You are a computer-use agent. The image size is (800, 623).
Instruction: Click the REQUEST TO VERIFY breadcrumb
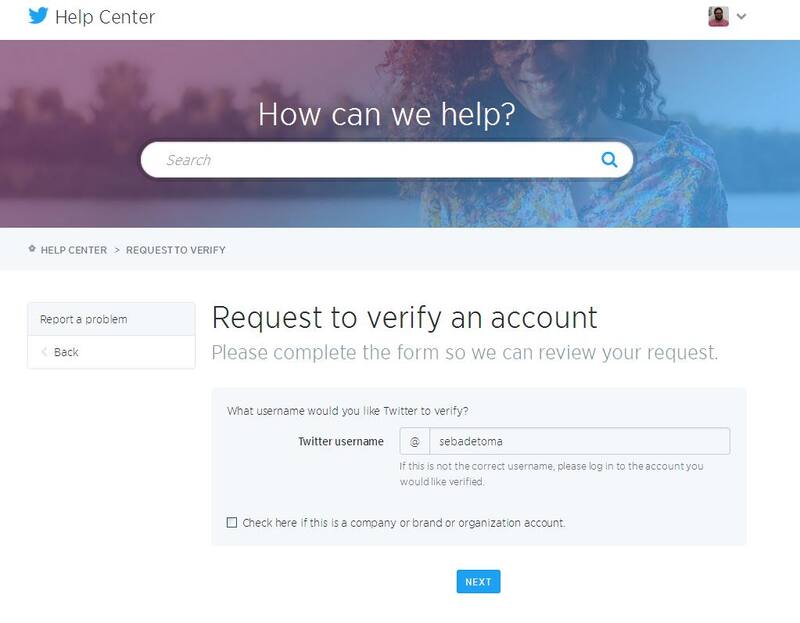[x=176, y=250]
